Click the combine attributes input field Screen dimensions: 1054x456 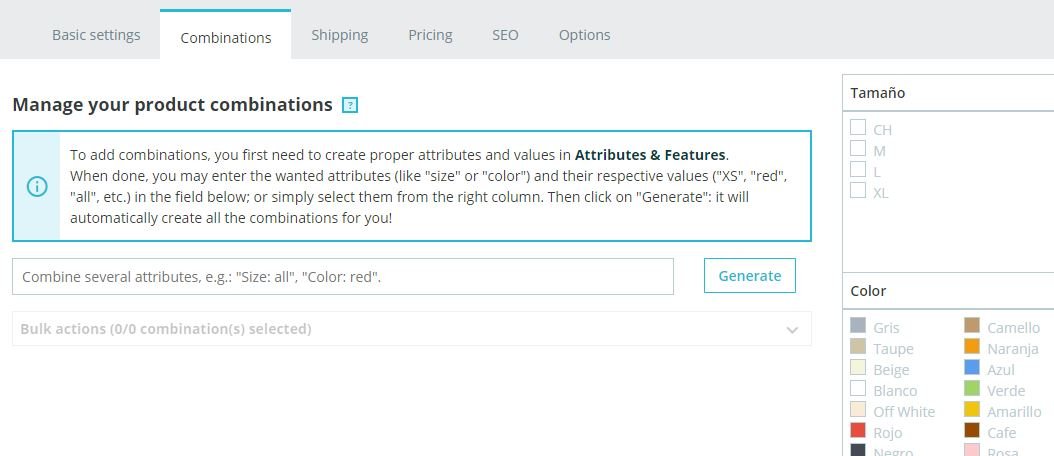coord(343,277)
